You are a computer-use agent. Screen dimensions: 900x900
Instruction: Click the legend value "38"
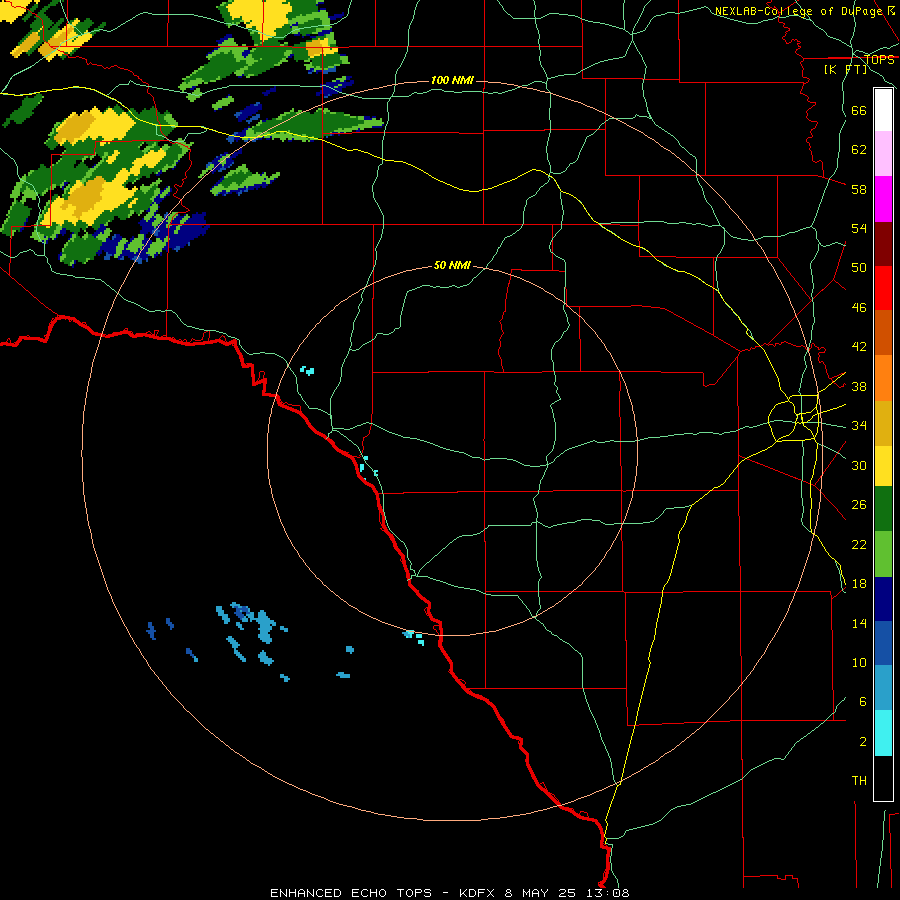(859, 386)
